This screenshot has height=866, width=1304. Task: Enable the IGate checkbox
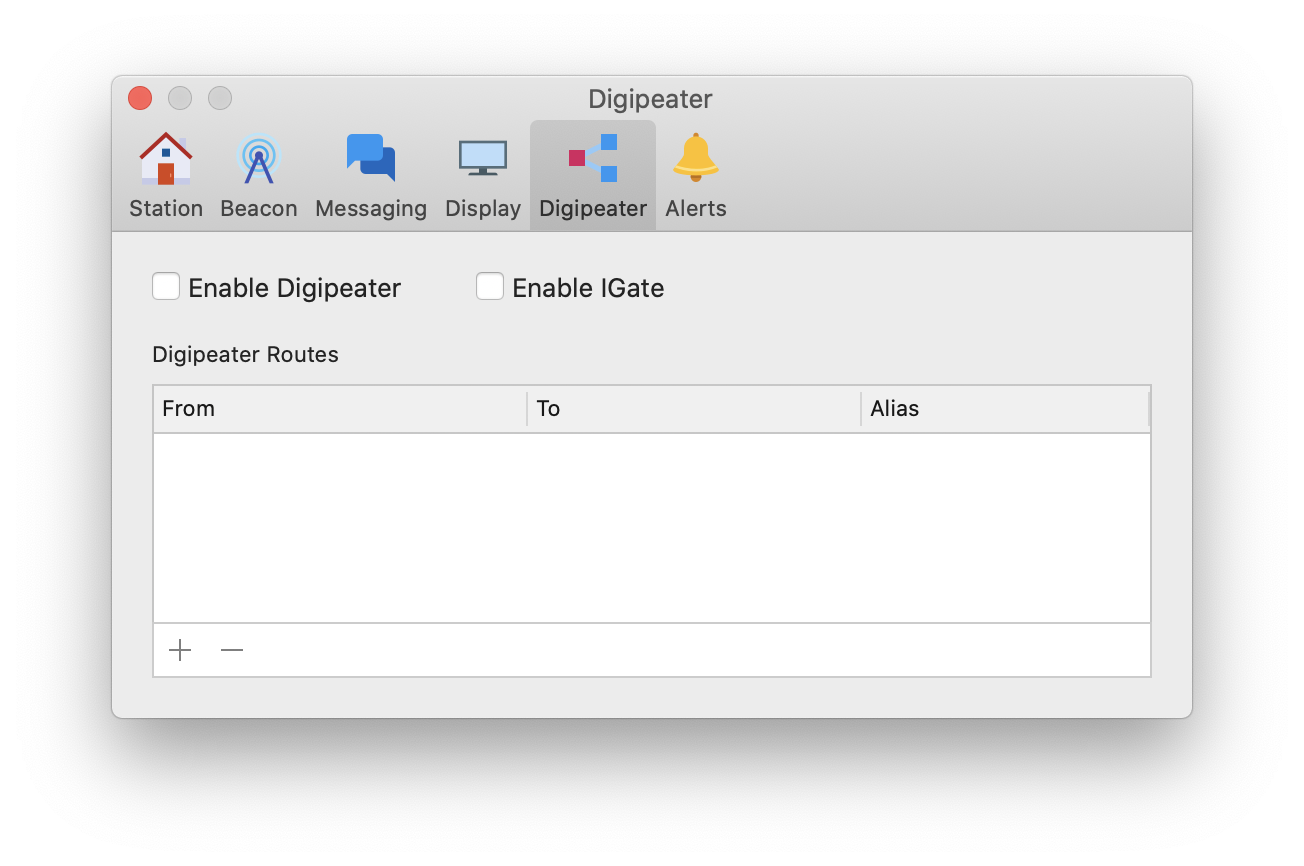[490, 287]
